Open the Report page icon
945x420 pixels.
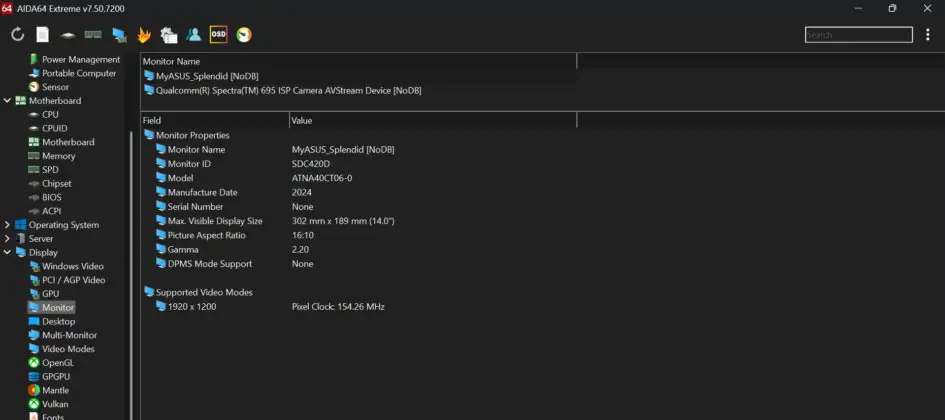(43, 35)
